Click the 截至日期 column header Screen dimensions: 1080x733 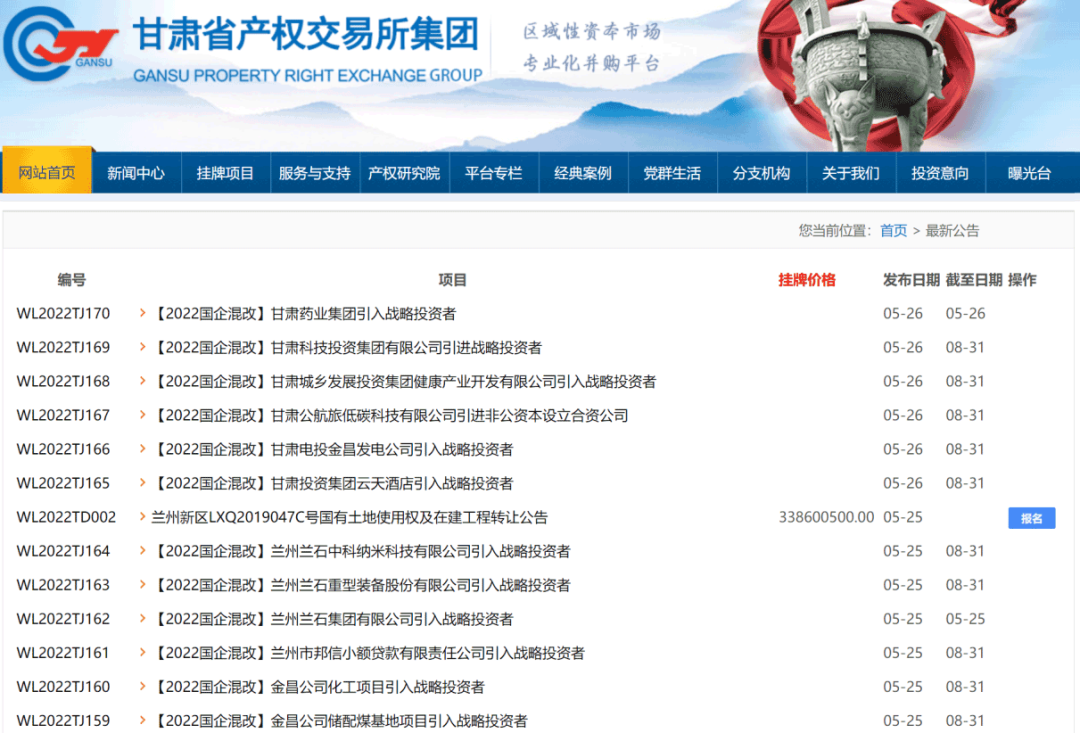click(974, 280)
